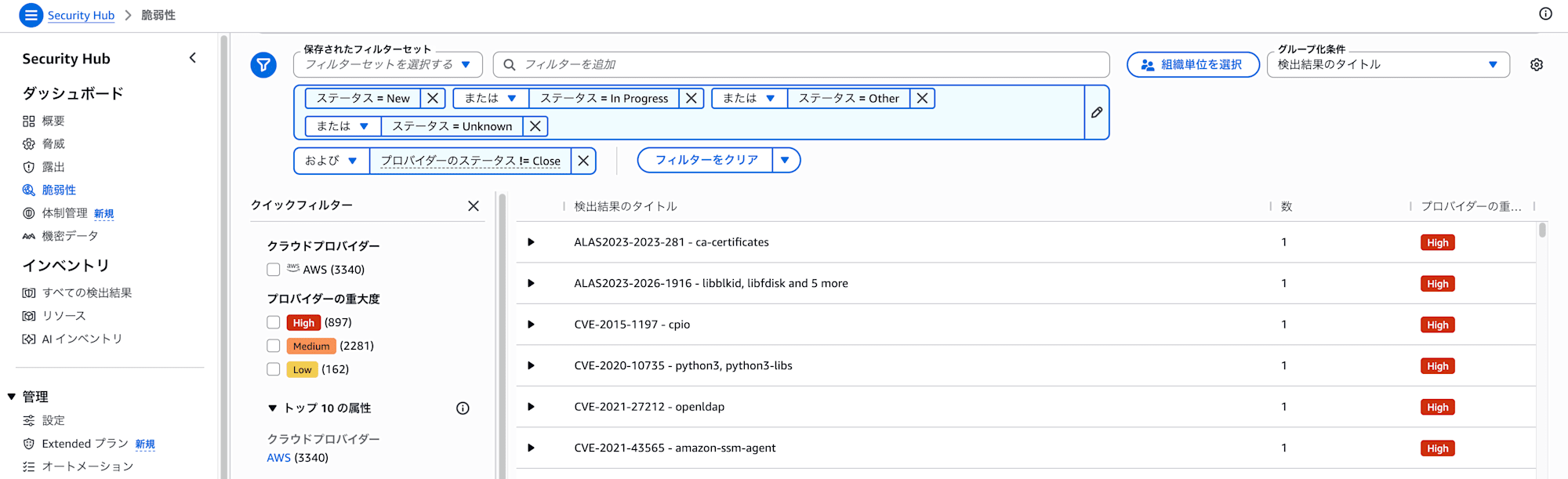Open table settings gear icon

[x=1537, y=65]
